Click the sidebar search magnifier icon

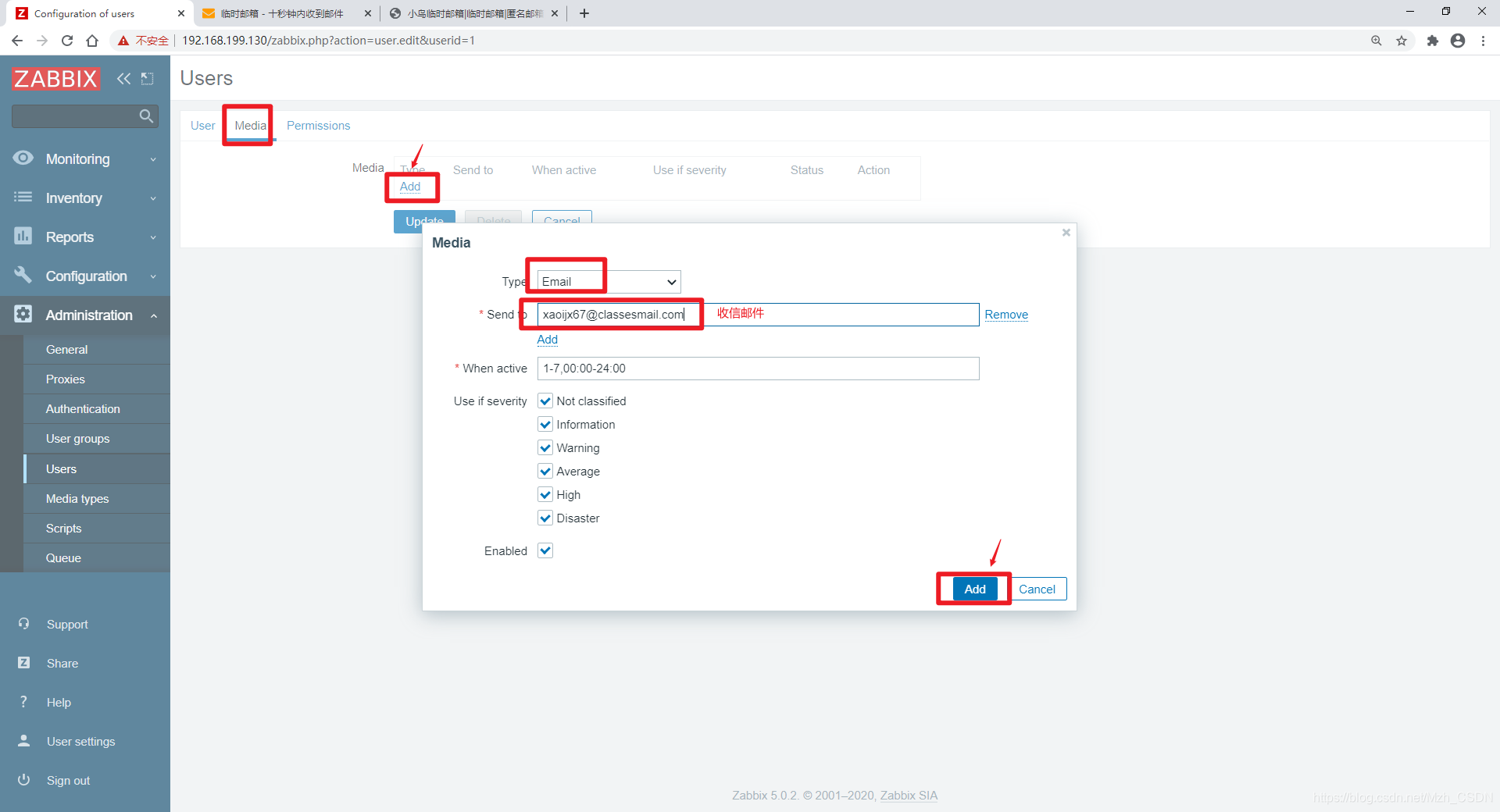(146, 116)
